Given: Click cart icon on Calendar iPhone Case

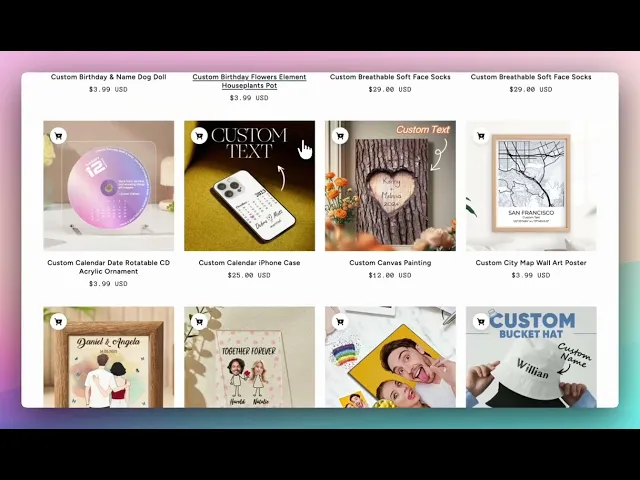Looking at the screenshot, I should click(199, 136).
